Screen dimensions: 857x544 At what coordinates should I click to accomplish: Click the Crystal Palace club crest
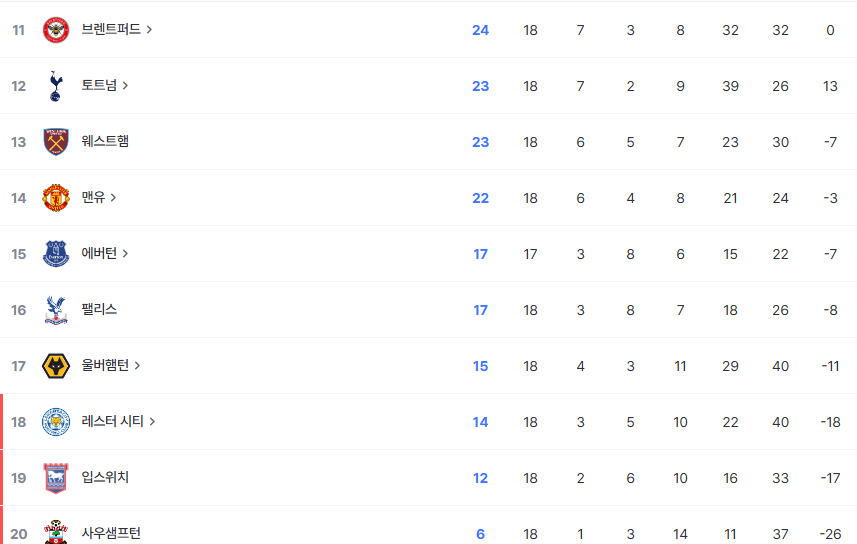56,310
